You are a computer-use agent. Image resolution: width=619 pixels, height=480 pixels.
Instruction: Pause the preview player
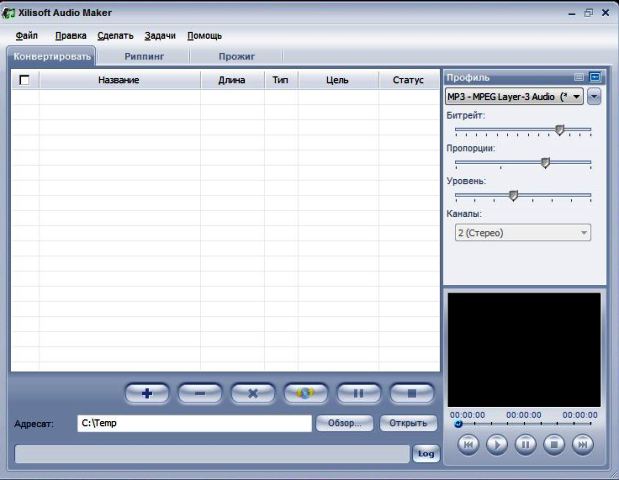[x=525, y=444]
